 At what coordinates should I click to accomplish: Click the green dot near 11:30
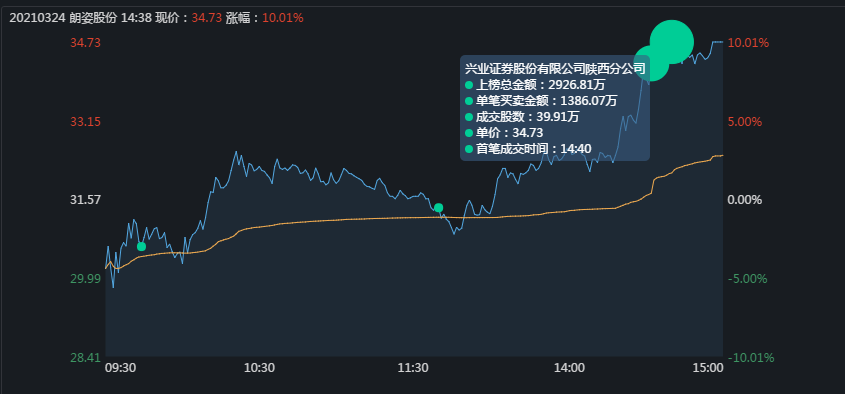coord(438,208)
